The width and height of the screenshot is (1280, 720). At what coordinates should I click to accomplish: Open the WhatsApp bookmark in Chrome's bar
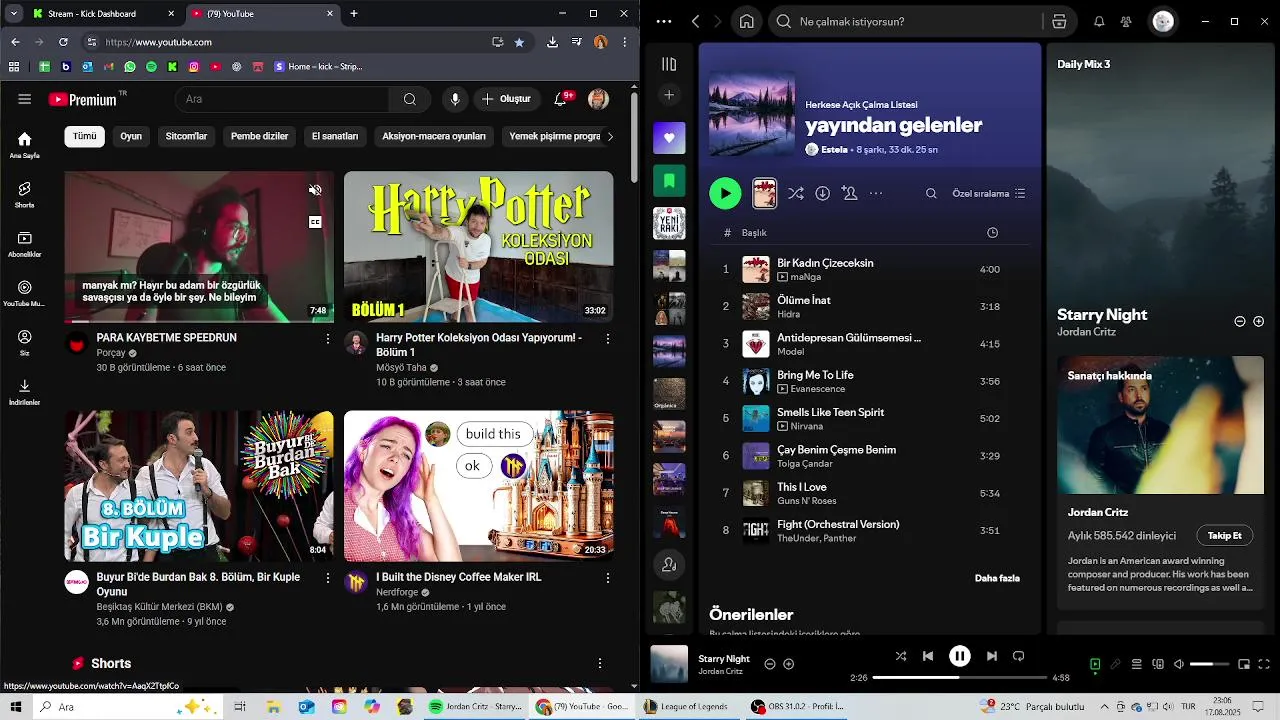130,67
